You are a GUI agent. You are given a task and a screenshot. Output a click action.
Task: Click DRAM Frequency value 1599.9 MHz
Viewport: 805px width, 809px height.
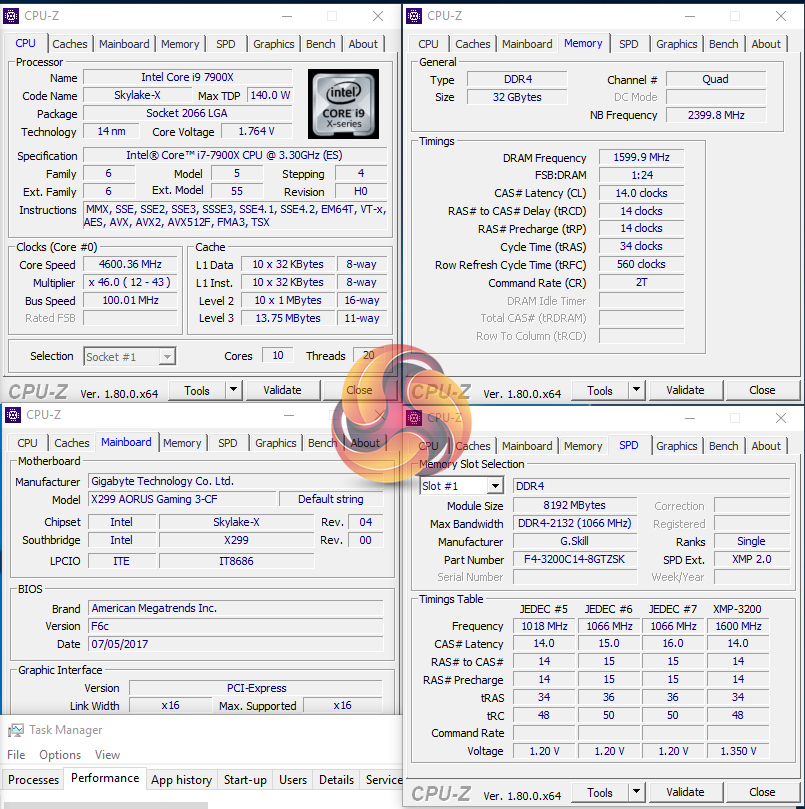click(641, 157)
